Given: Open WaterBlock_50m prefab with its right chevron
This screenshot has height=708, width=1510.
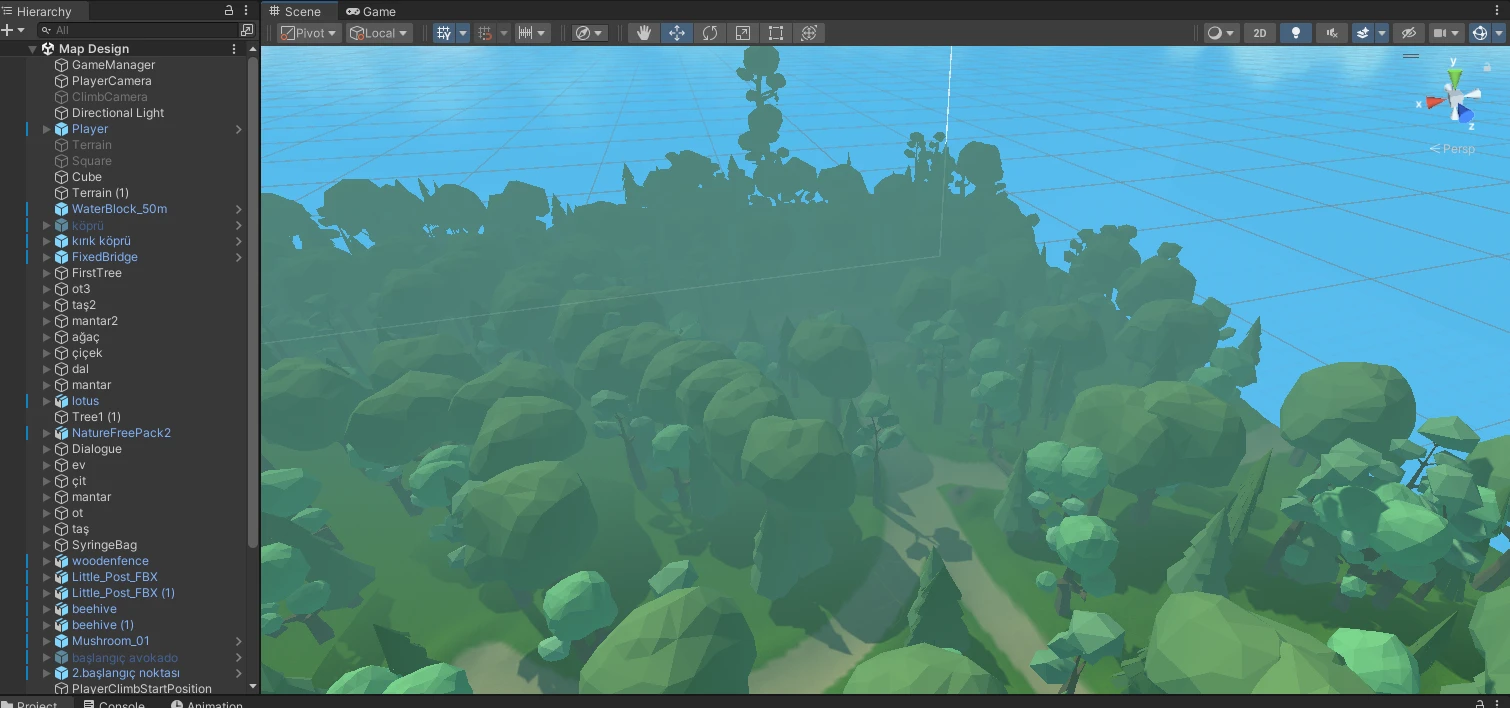Looking at the screenshot, I should [239, 209].
